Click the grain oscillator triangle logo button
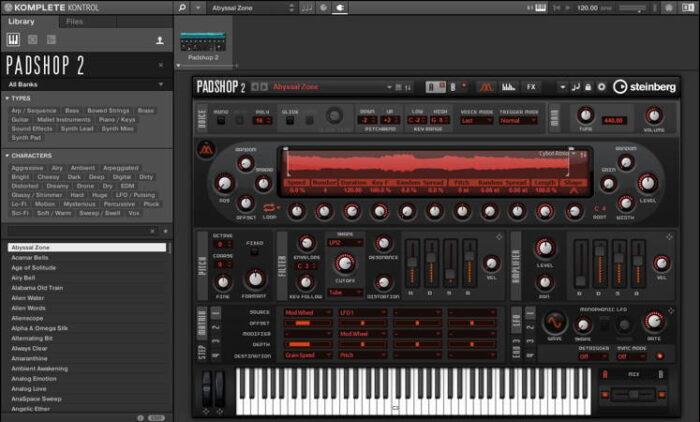700x422 pixels. (x=206, y=152)
